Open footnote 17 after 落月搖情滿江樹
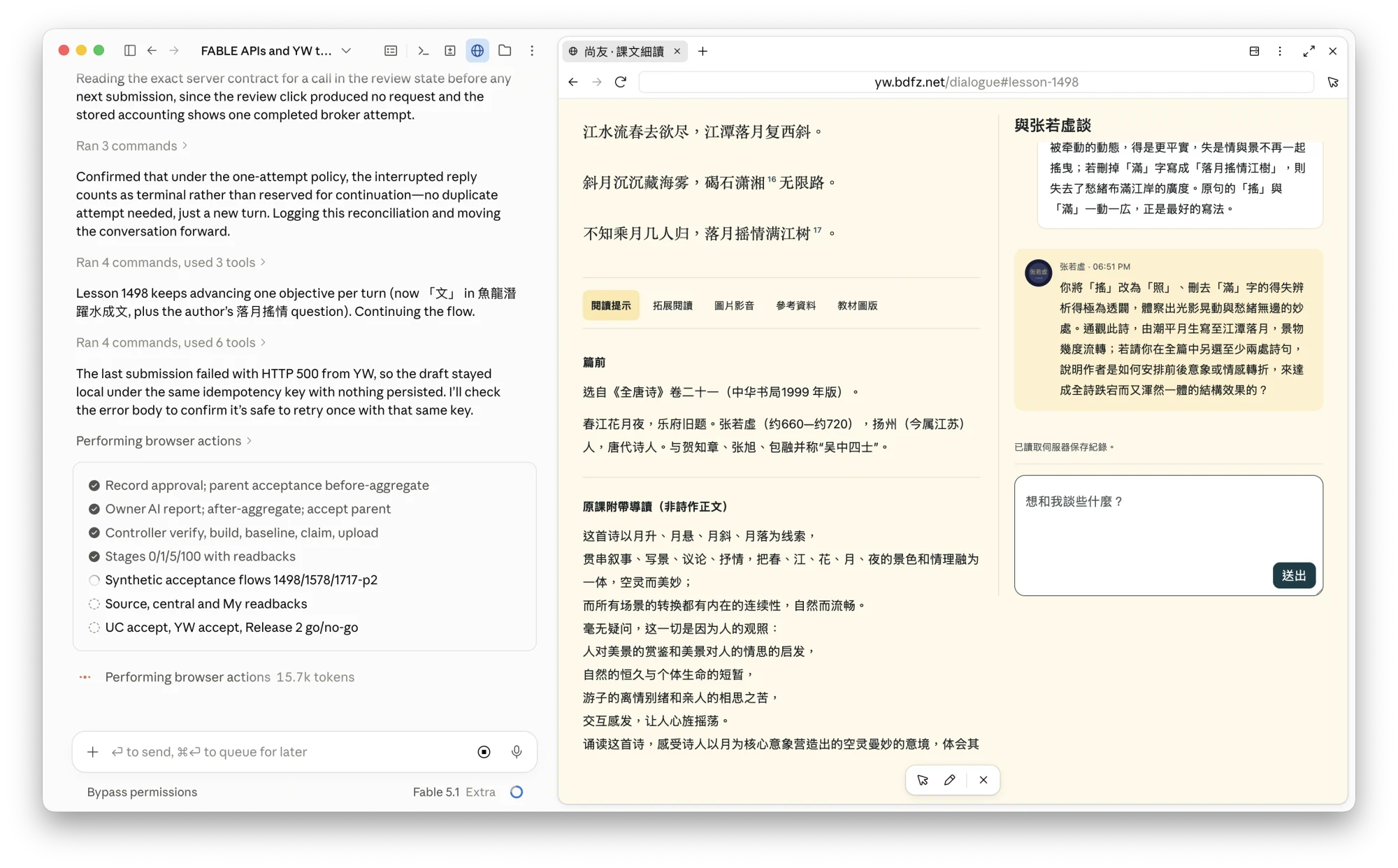Screen dimensions: 1398x868 click(x=817, y=230)
